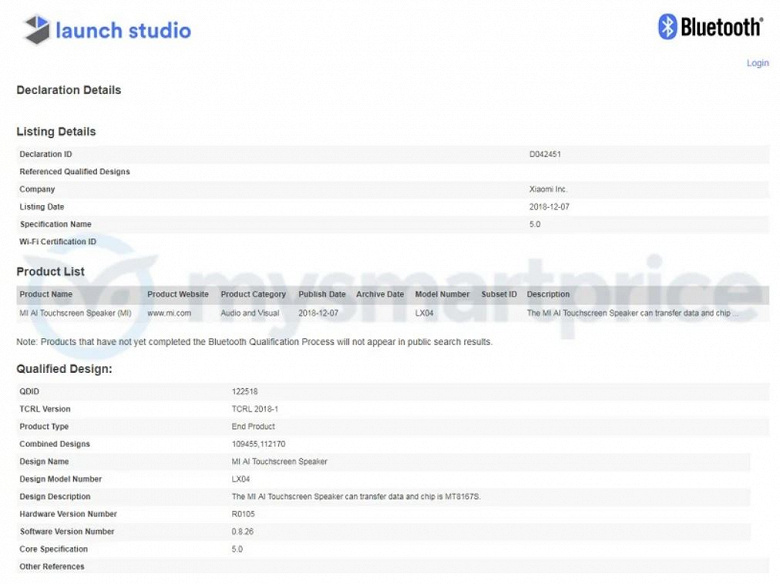
Task: Click the Model Number column header
Action: coord(442,294)
